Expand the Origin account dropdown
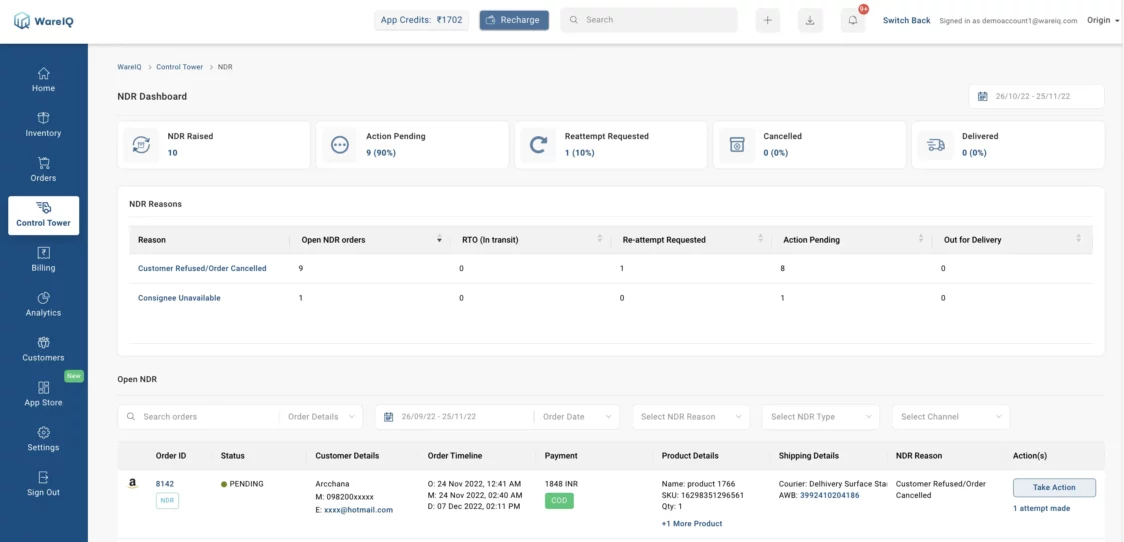 [1102, 20]
